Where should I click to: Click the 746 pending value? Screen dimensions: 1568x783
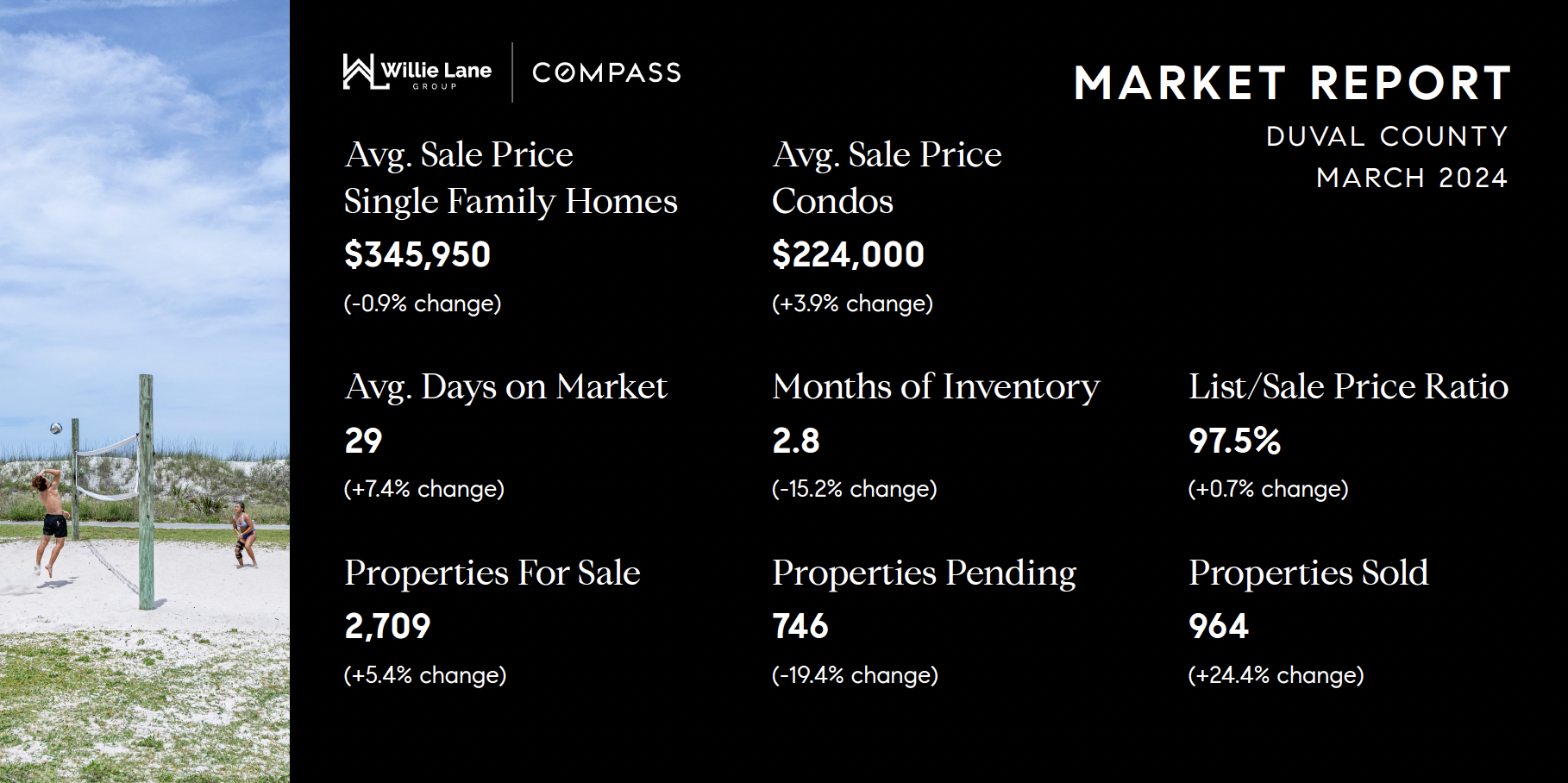click(x=800, y=626)
